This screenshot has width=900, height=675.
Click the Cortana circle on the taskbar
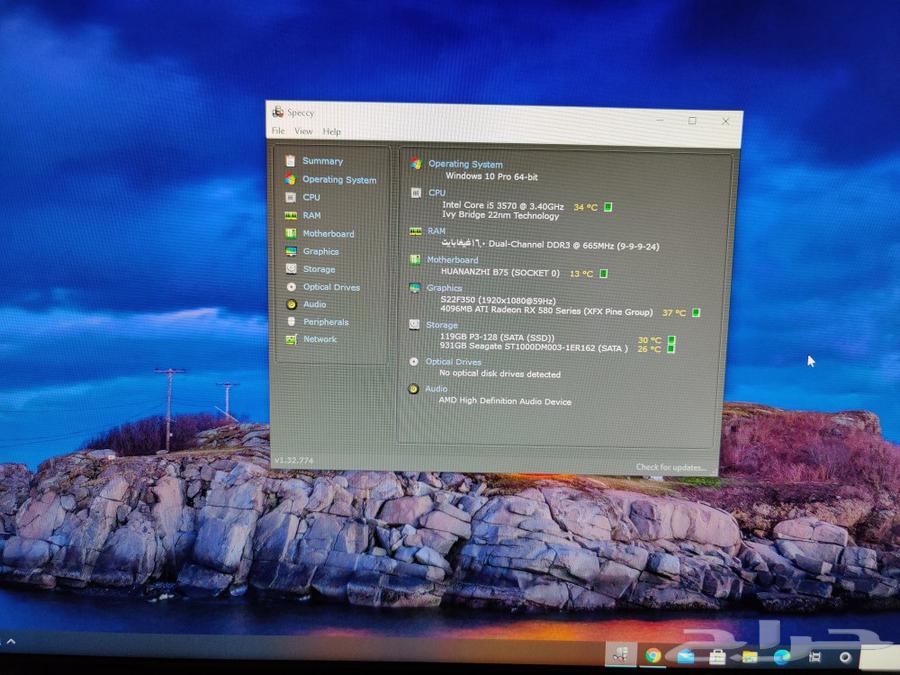pyautogui.click(x=845, y=657)
